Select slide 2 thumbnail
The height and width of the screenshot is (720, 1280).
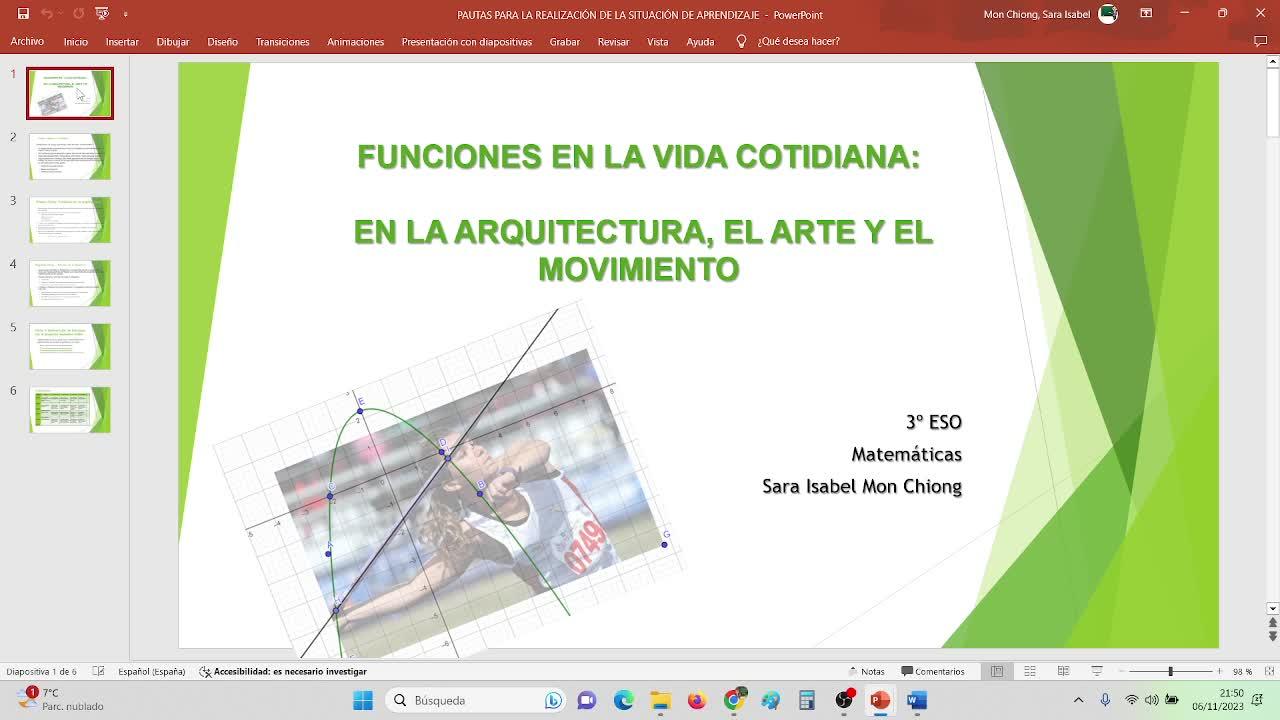click(x=70, y=156)
